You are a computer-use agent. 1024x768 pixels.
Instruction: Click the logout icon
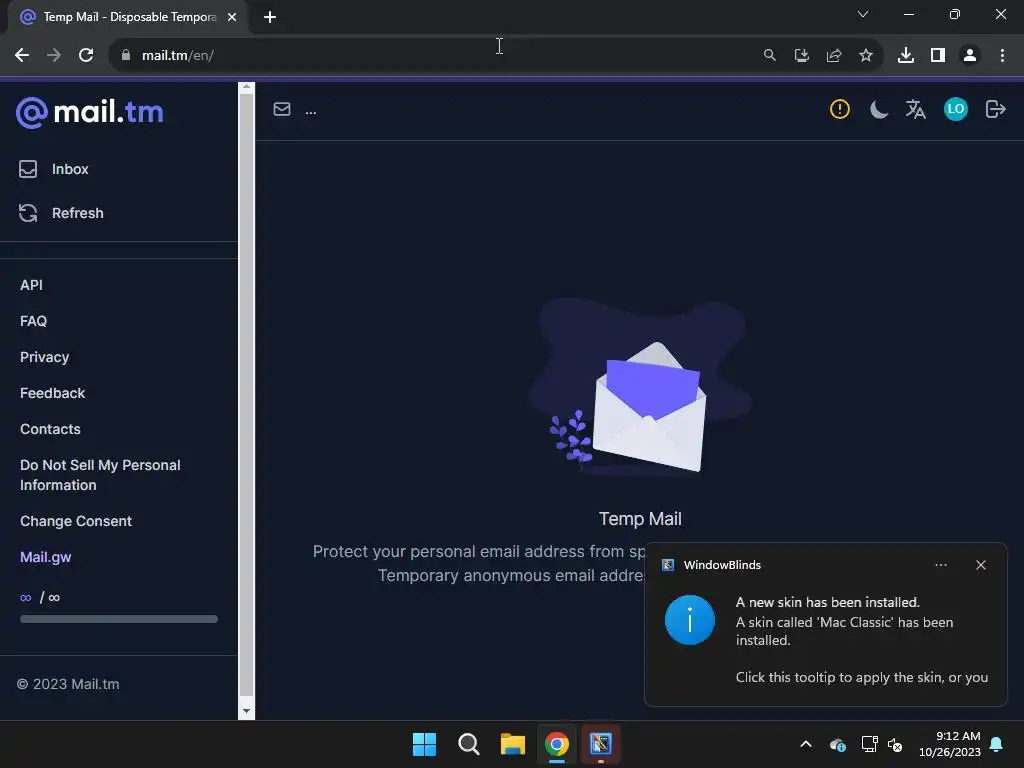[995, 109]
